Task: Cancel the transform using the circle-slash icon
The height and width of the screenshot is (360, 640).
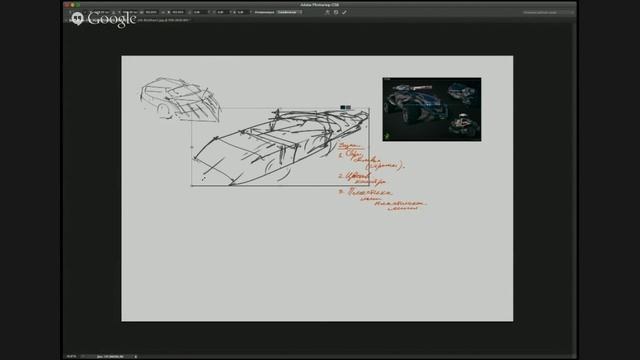Action: (336, 12)
